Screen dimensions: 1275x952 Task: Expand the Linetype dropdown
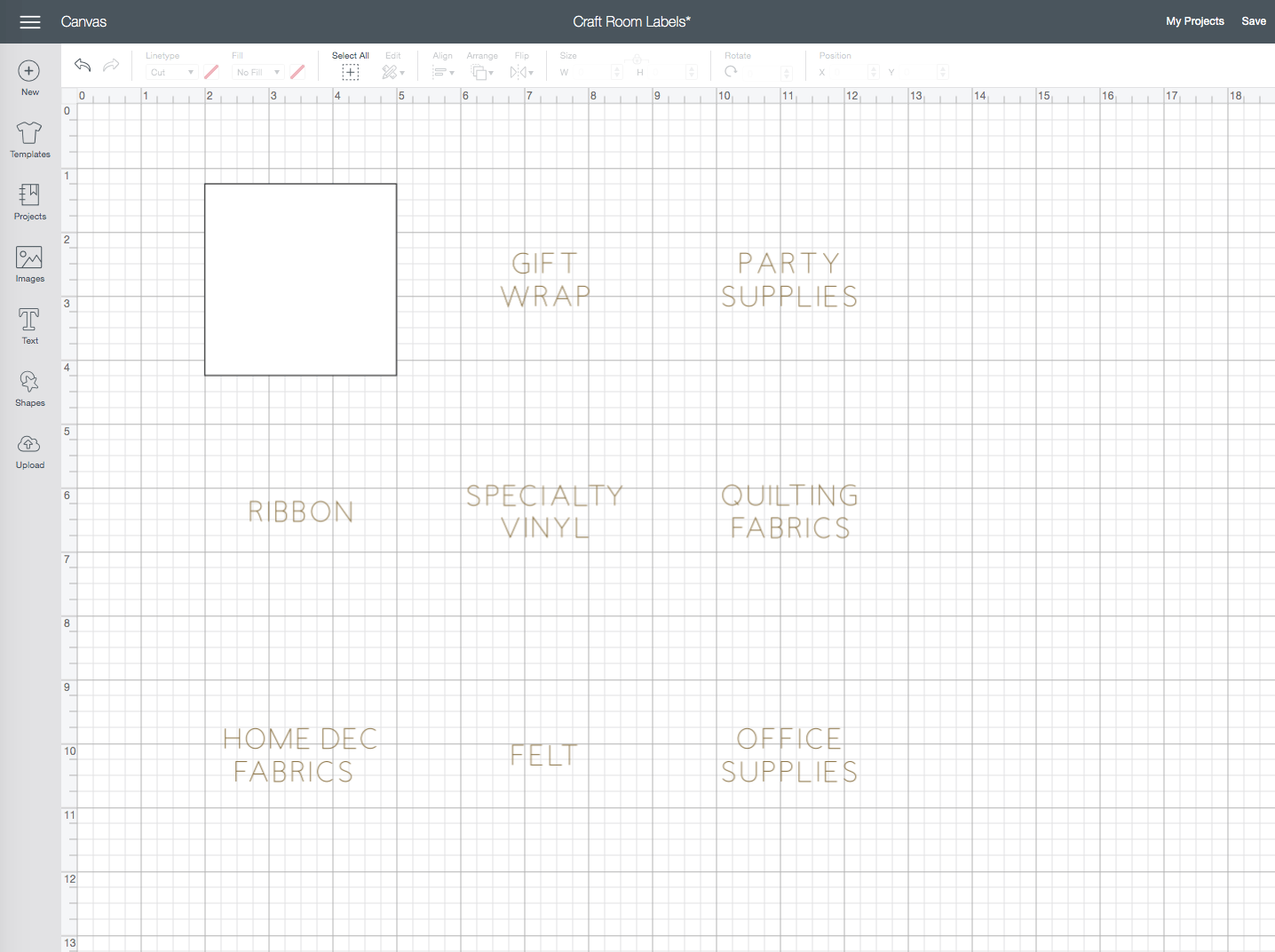[x=171, y=73]
